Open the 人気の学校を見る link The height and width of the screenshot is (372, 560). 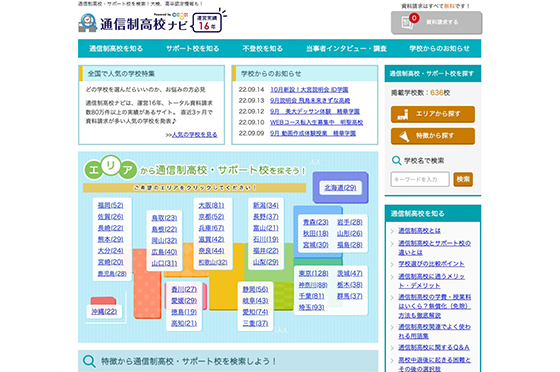[194, 135]
